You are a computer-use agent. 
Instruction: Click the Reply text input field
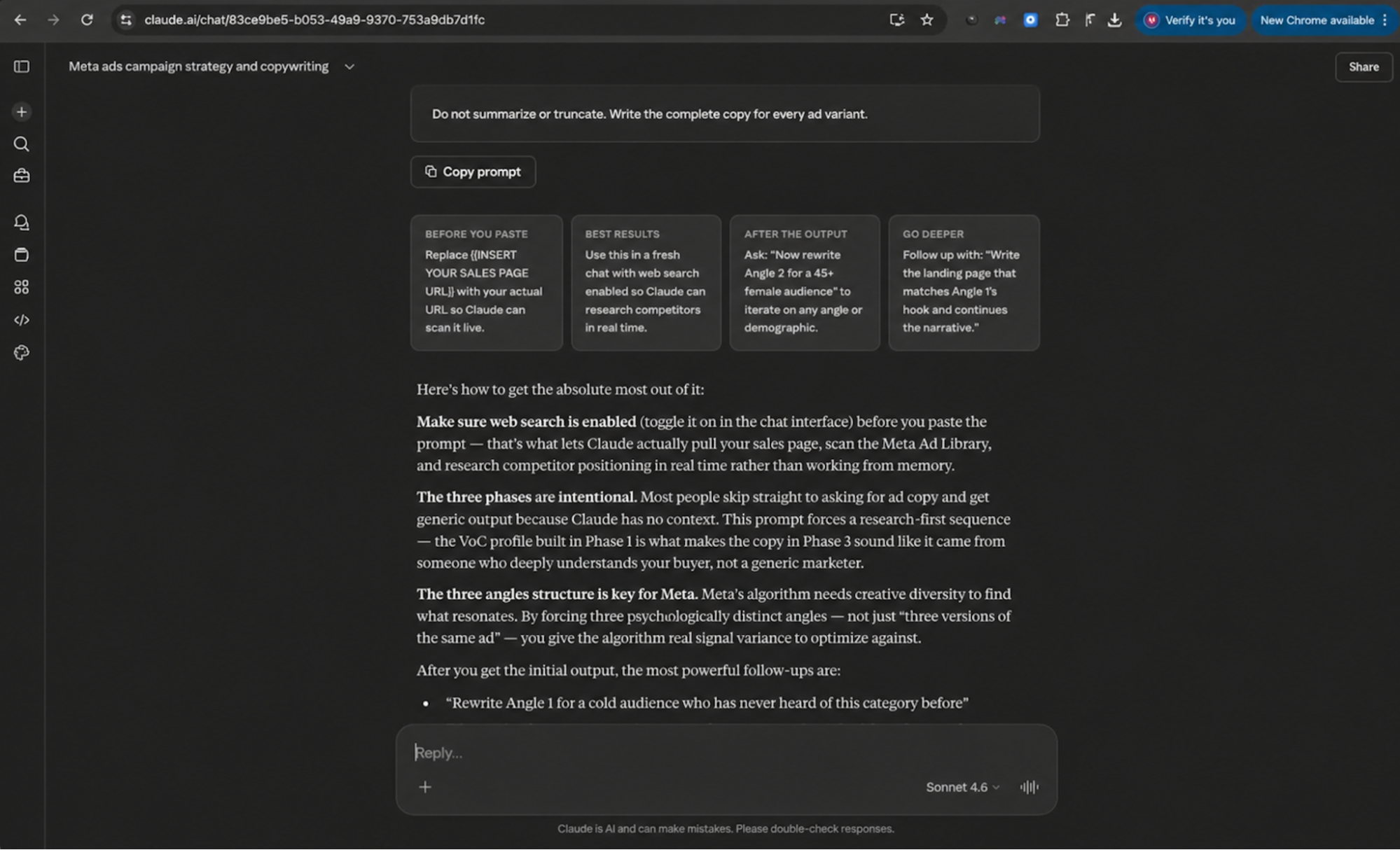click(726, 753)
